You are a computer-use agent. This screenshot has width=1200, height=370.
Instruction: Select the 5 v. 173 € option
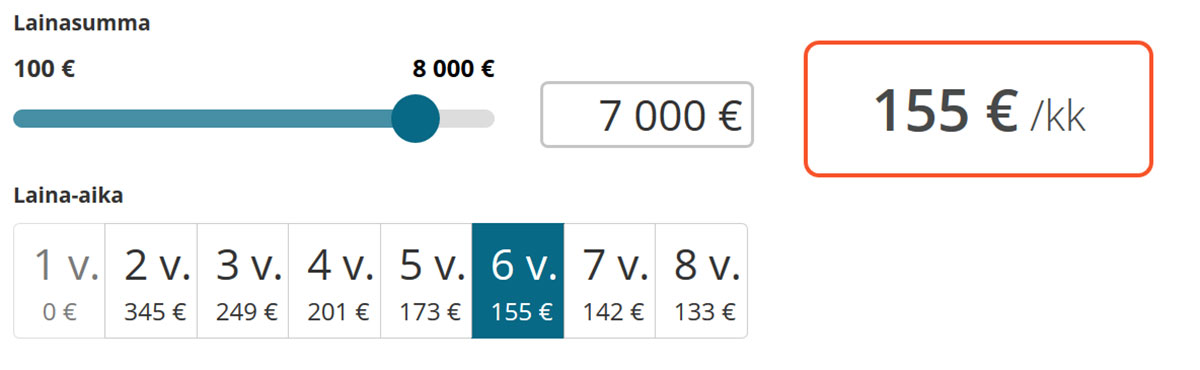426,281
